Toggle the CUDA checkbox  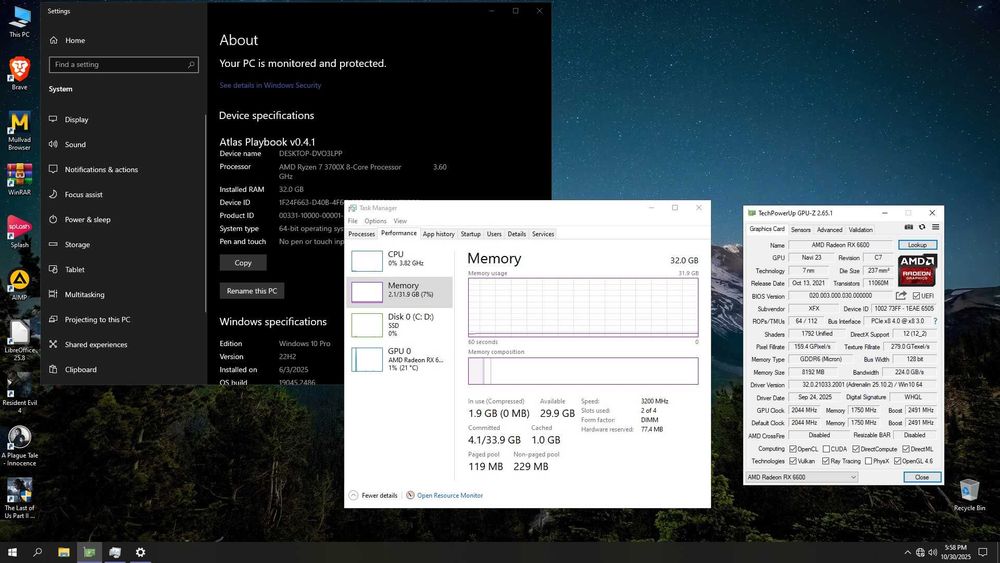tap(826, 449)
